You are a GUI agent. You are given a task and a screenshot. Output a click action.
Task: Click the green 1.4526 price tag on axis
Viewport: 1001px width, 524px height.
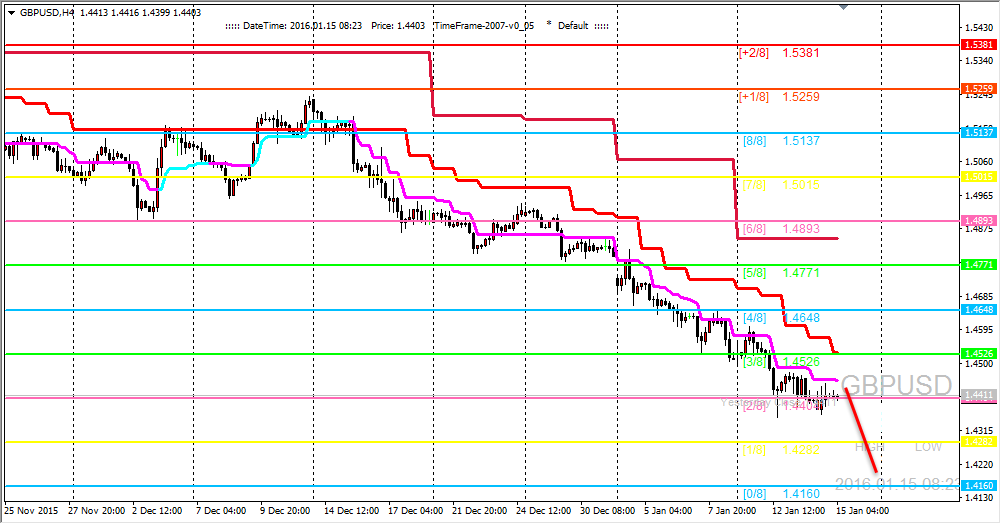click(x=979, y=354)
